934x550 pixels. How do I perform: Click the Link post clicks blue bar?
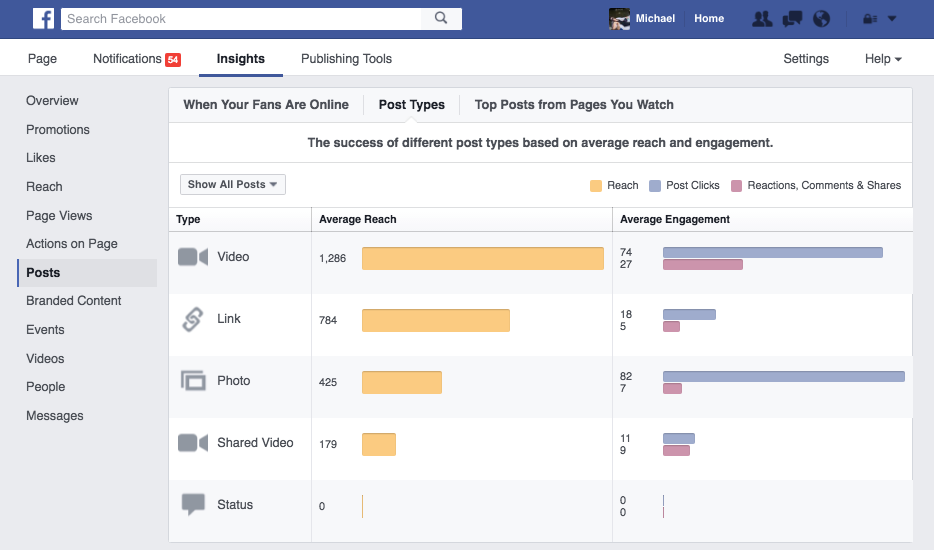[x=689, y=315]
